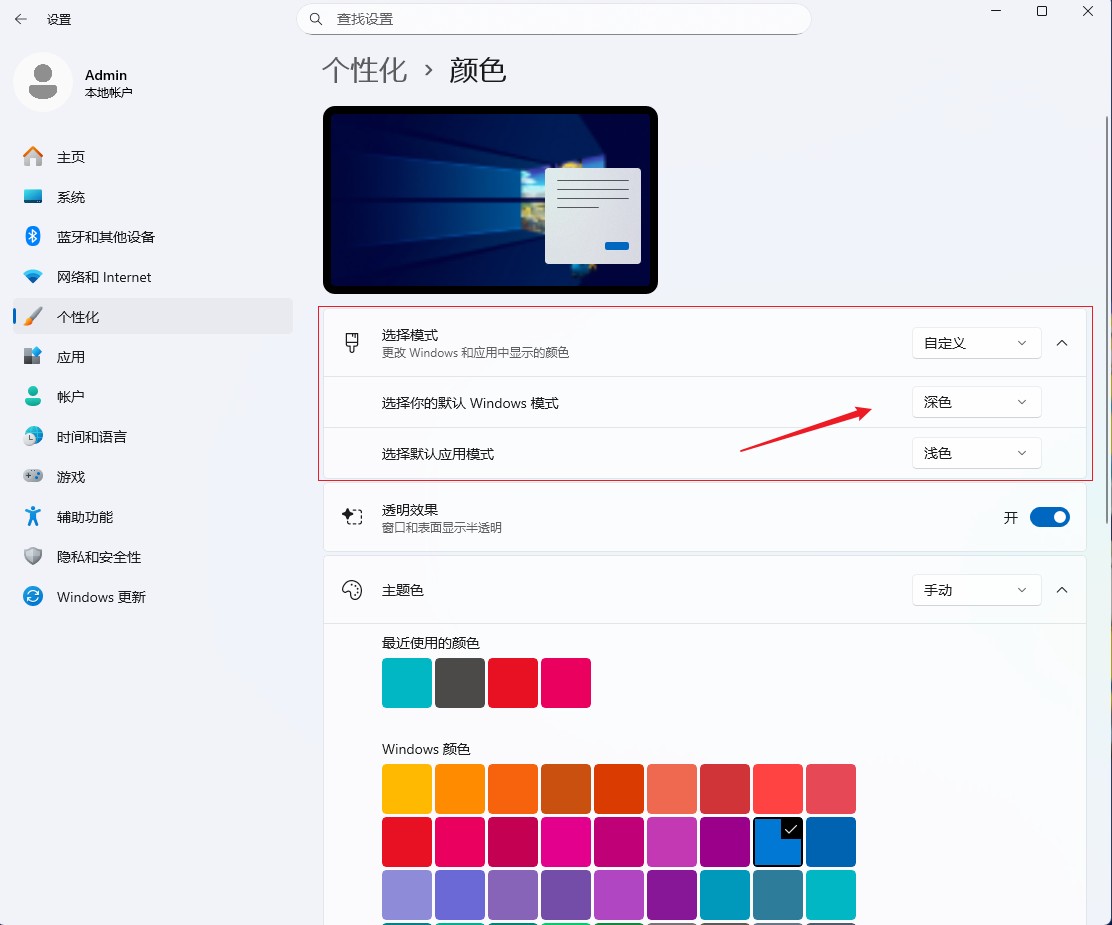Click the search magnifier icon
Image resolution: width=1112 pixels, height=925 pixels.
pos(316,19)
